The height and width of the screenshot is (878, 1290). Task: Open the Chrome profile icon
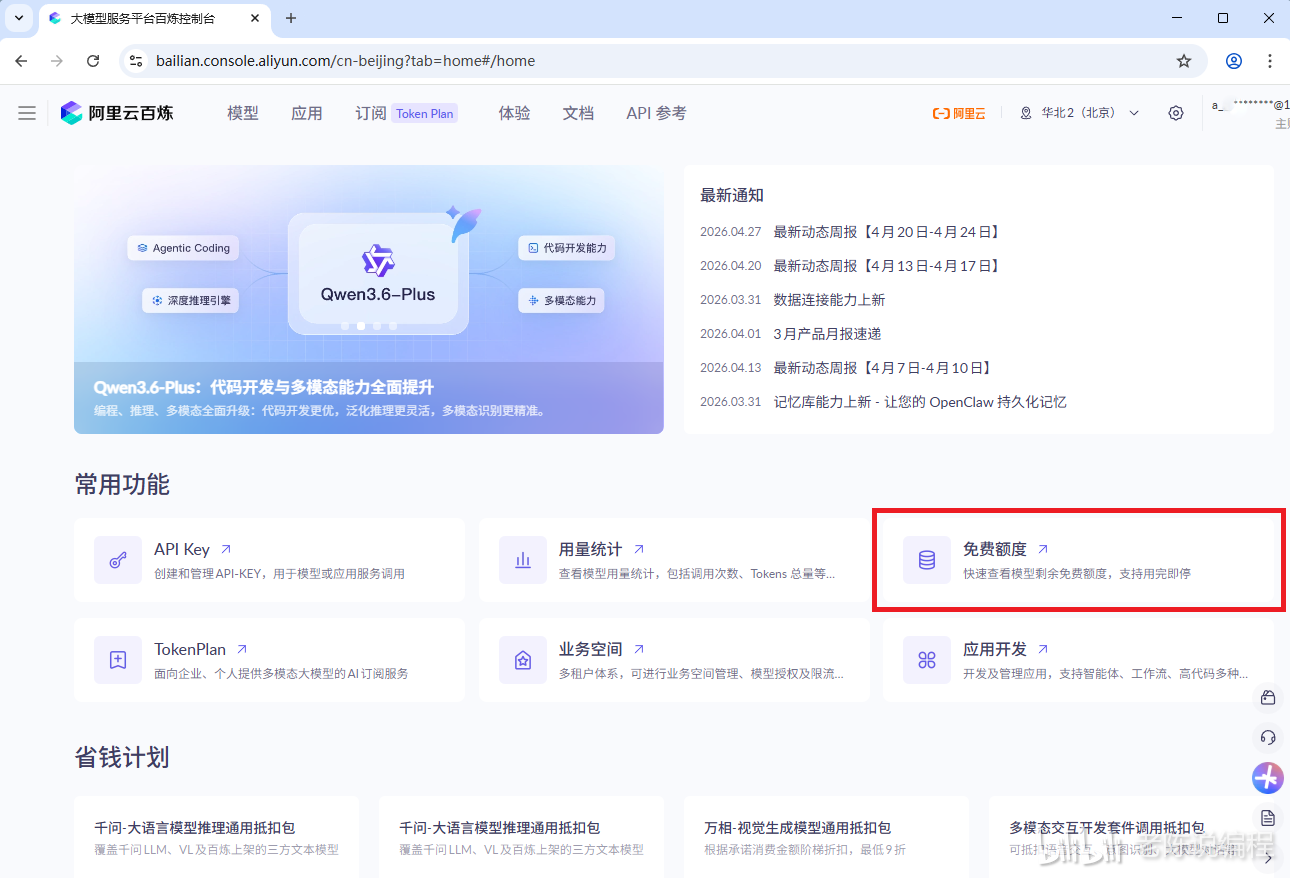point(1234,61)
